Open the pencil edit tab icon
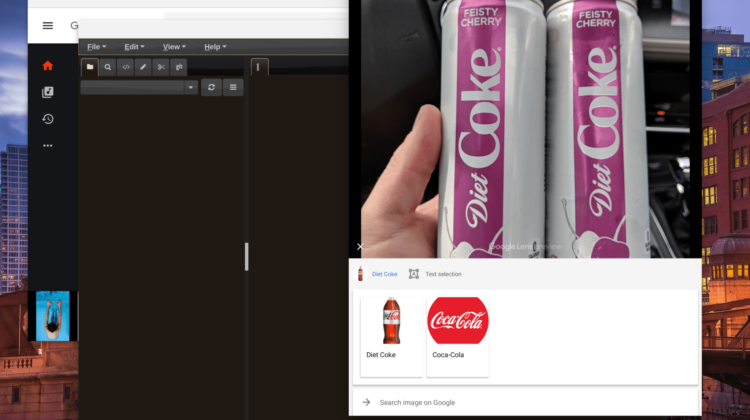Image resolution: width=750 pixels, height=420 pixels. point(143,67)
